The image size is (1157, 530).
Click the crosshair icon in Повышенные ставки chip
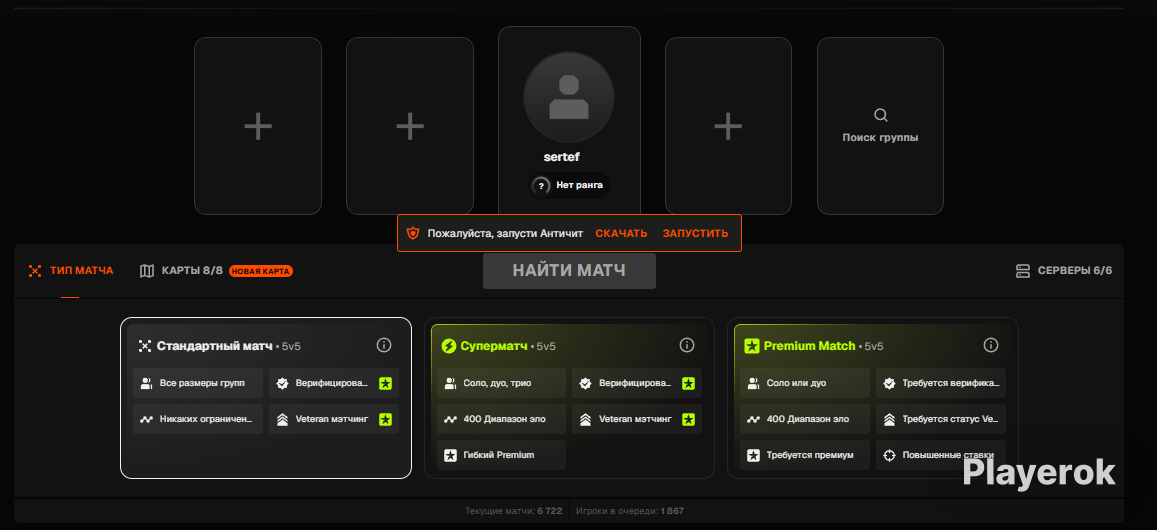(889, 455)
